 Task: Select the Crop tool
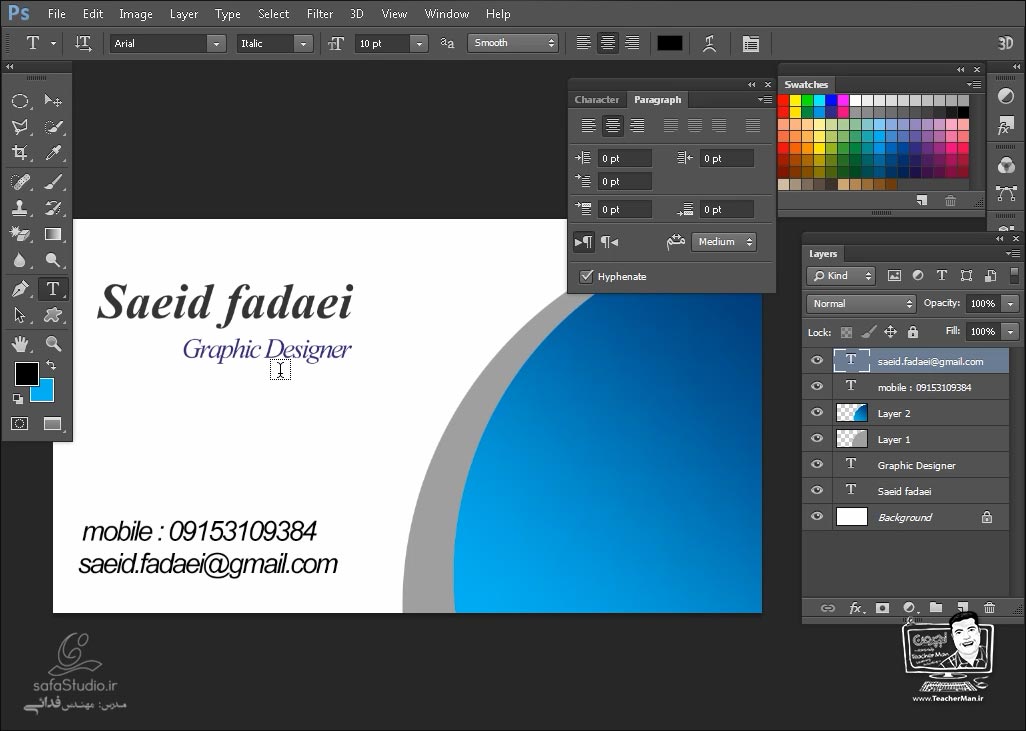tap(20, 153)
